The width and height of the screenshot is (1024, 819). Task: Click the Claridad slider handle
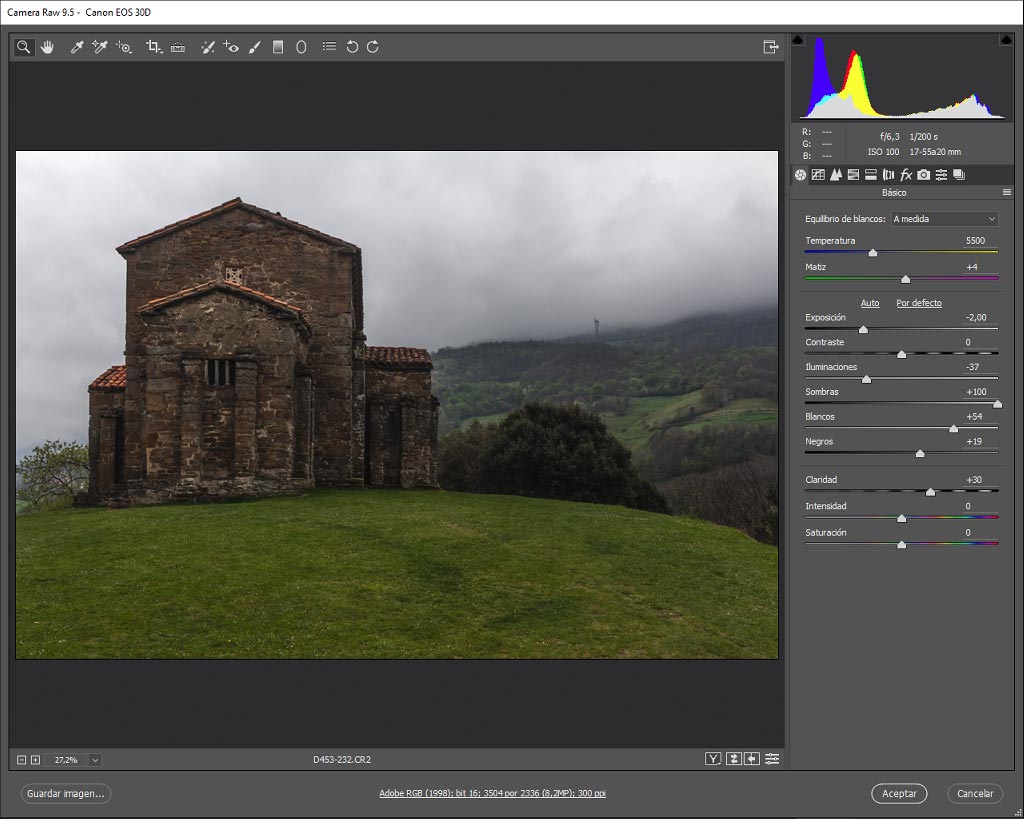[x=931, y=492]
